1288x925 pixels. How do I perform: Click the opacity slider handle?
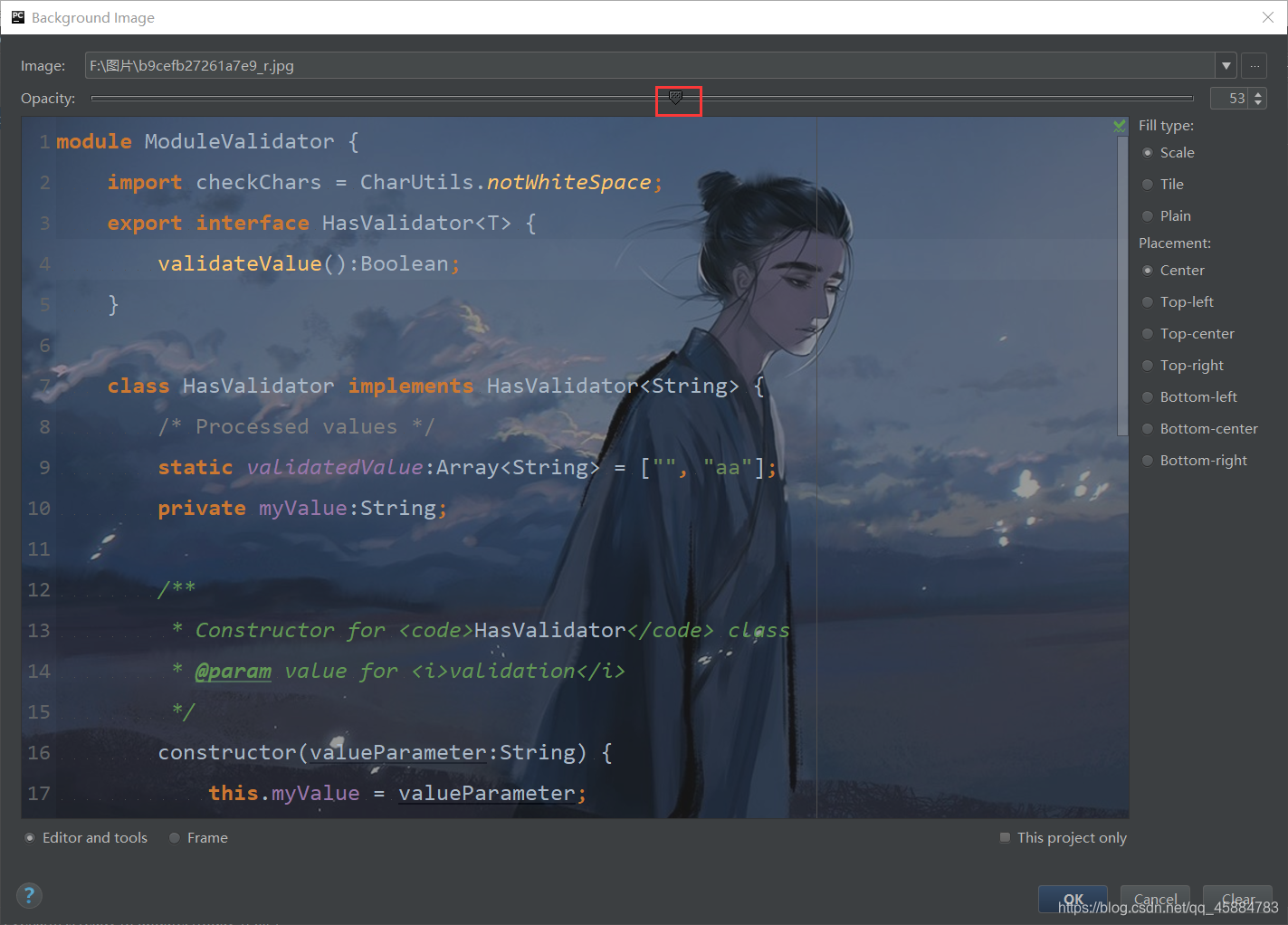tap(675, 97)
